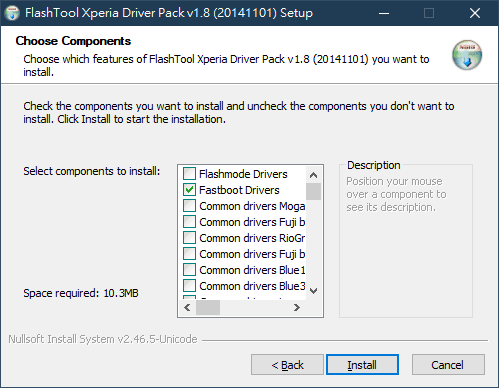Click the installer icon in the title bar
Image resolution: width=499 pixels, height=388 pixels.
pyautogui.click(x=12, y=13)
